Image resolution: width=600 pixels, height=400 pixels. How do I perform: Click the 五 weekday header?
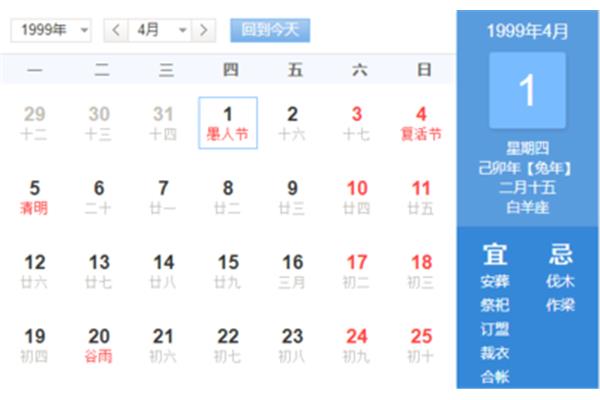coord(295,70)
